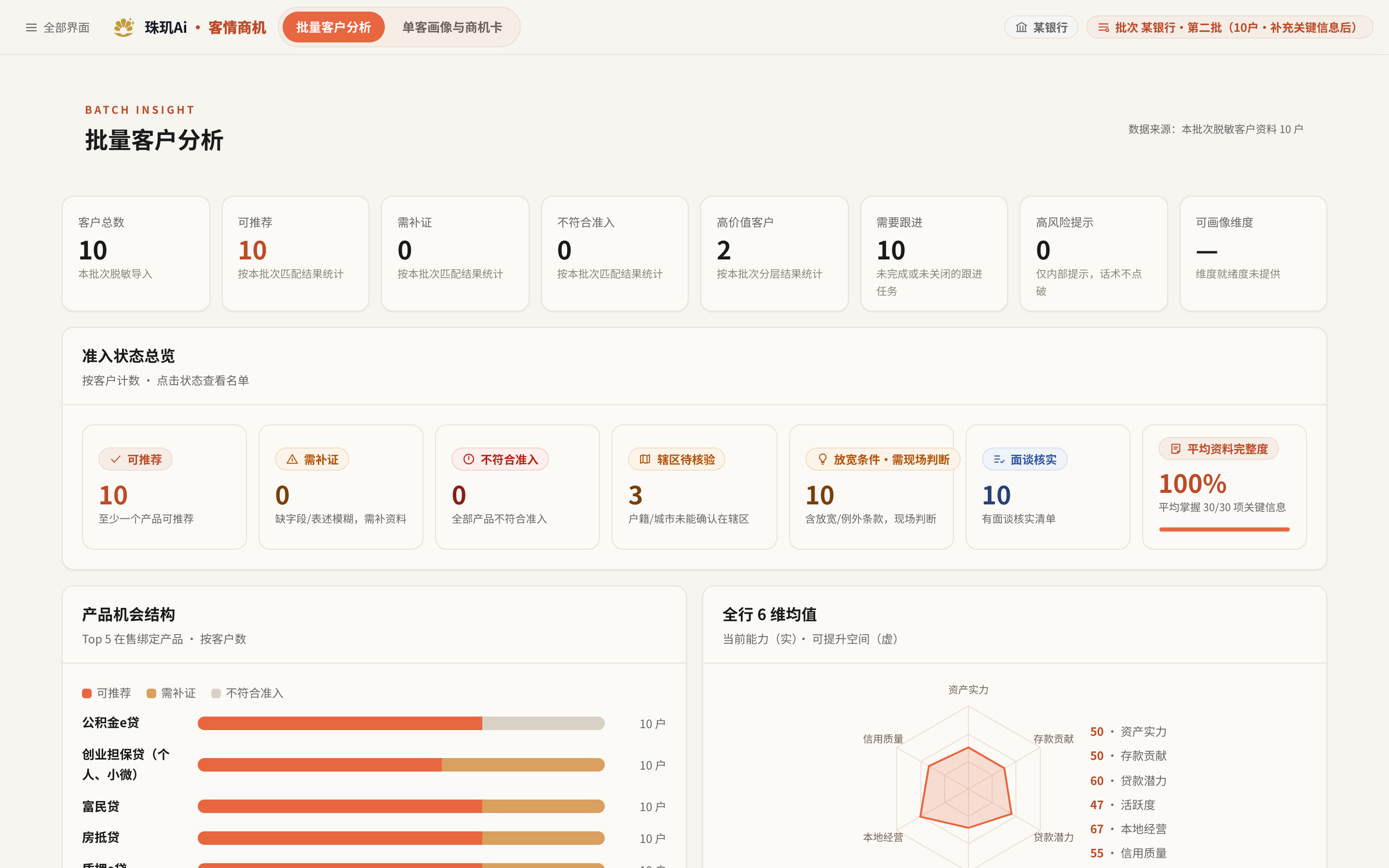Click the 67 · 本地经营 radar legend entry
The image size is (1389, 868).
click(1129, 829)
